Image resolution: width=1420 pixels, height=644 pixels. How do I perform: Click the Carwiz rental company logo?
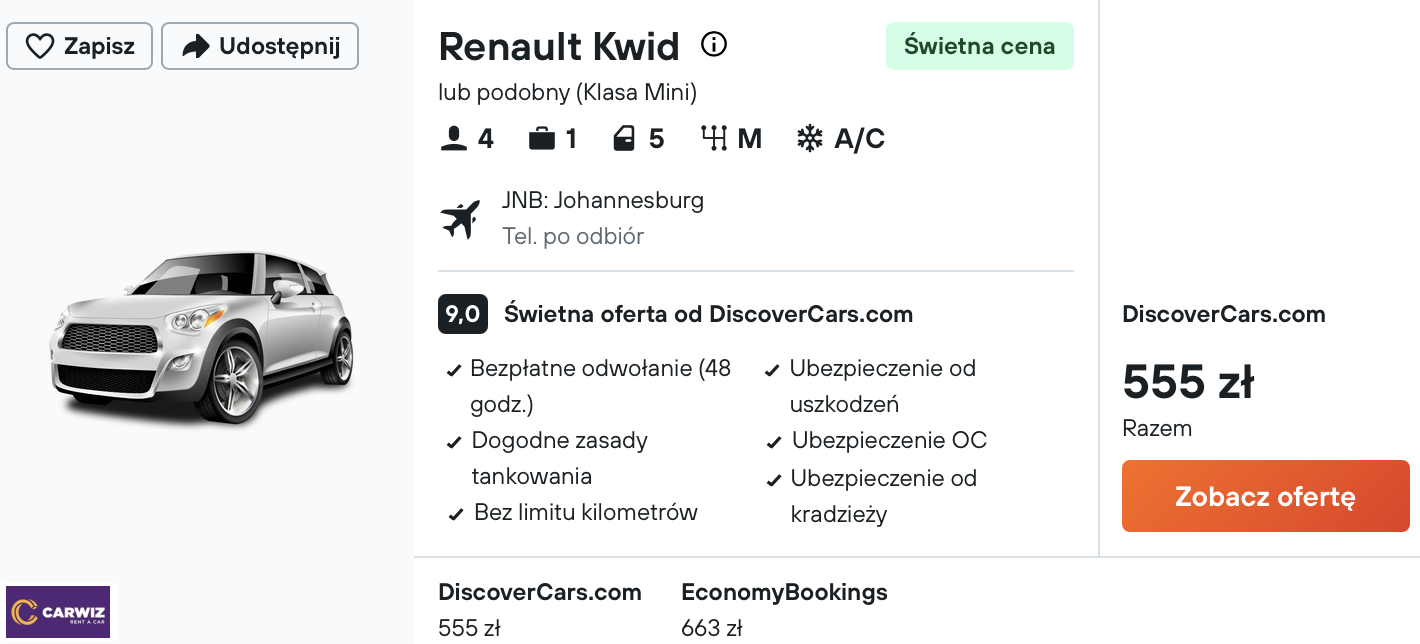[59, 612]
